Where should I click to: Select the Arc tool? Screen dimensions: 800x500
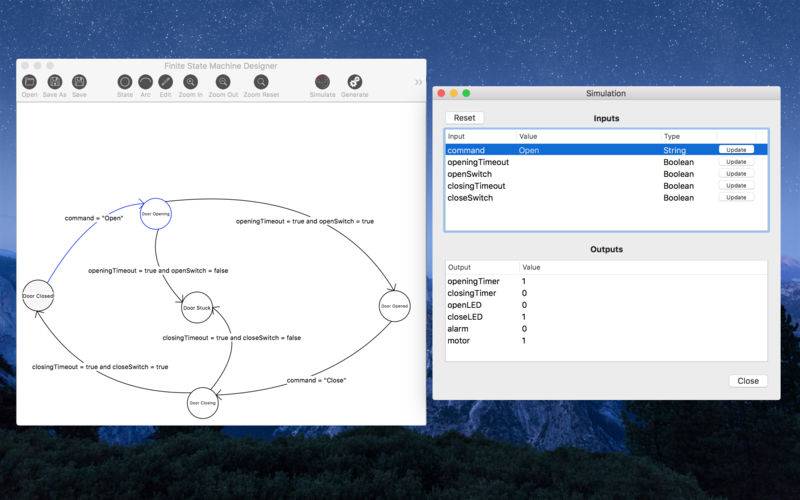[145, 82]
